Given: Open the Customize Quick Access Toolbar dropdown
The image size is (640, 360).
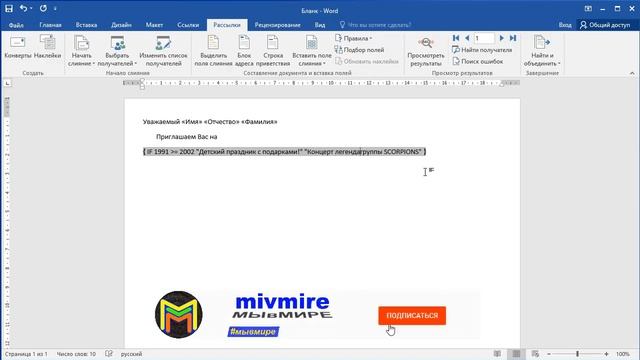Looking at the screenshot, I should pyautogui.click(x=55, y=9).
